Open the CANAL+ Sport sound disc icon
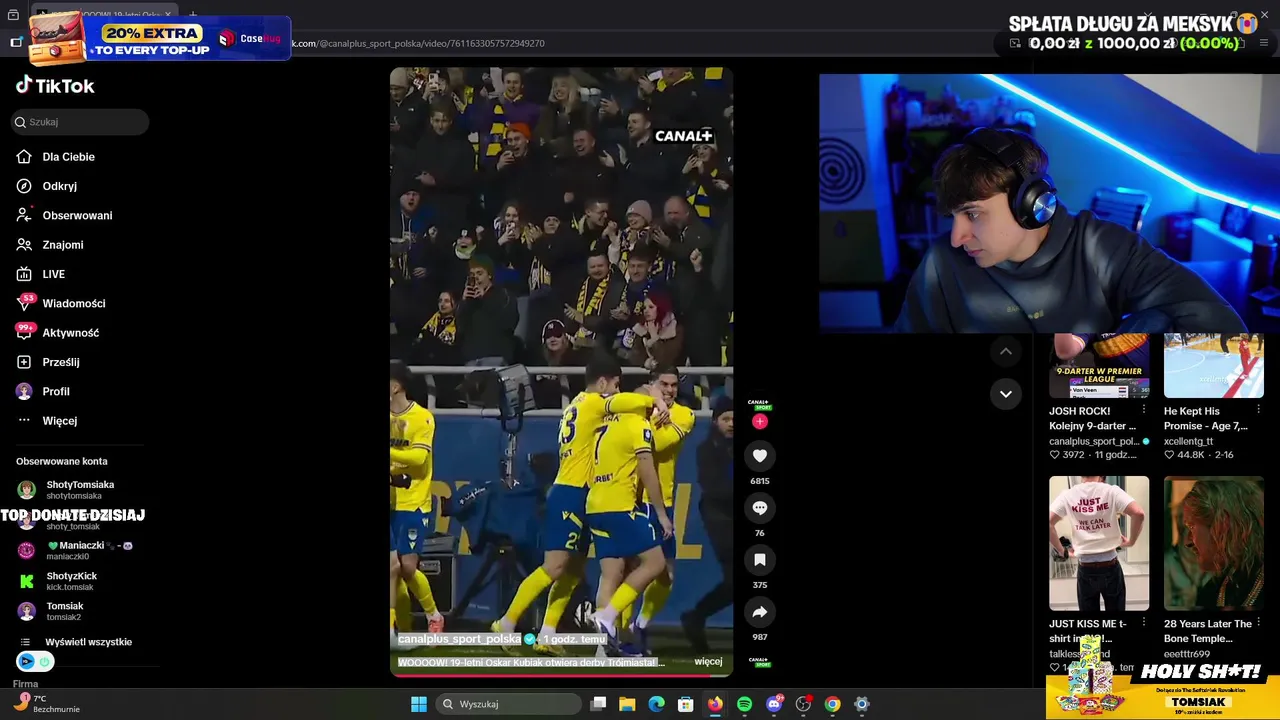1280x720 pixels. (x=760, y=661)
